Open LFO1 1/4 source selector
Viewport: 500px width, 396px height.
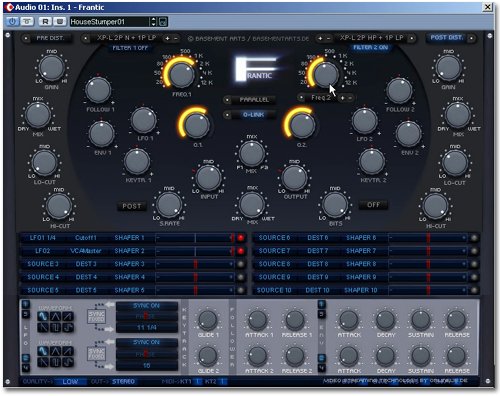click(x=43, y=238)
